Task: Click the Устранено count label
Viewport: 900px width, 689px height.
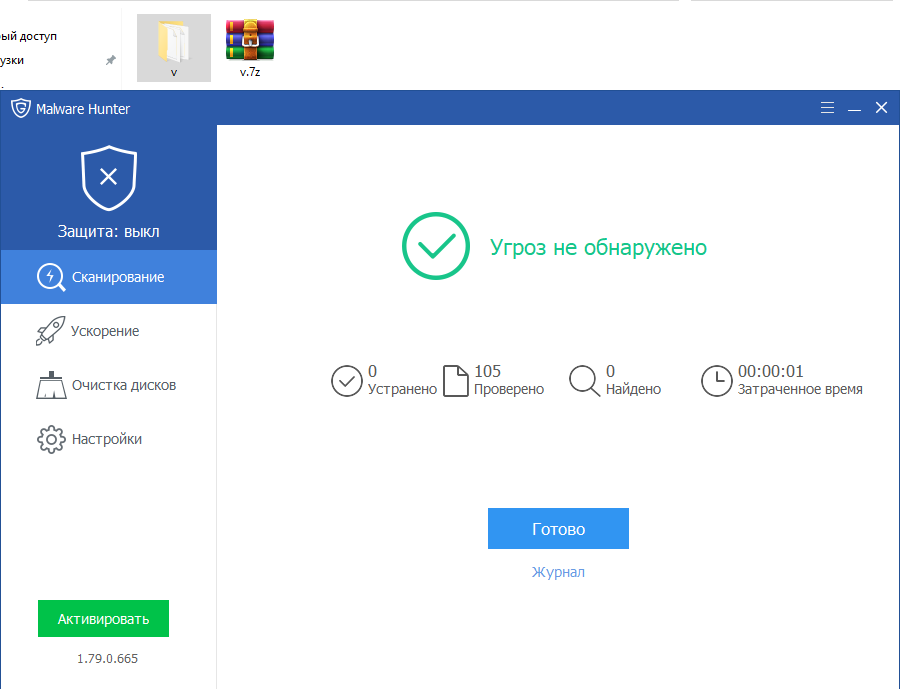Action: [x=402, y=389]
